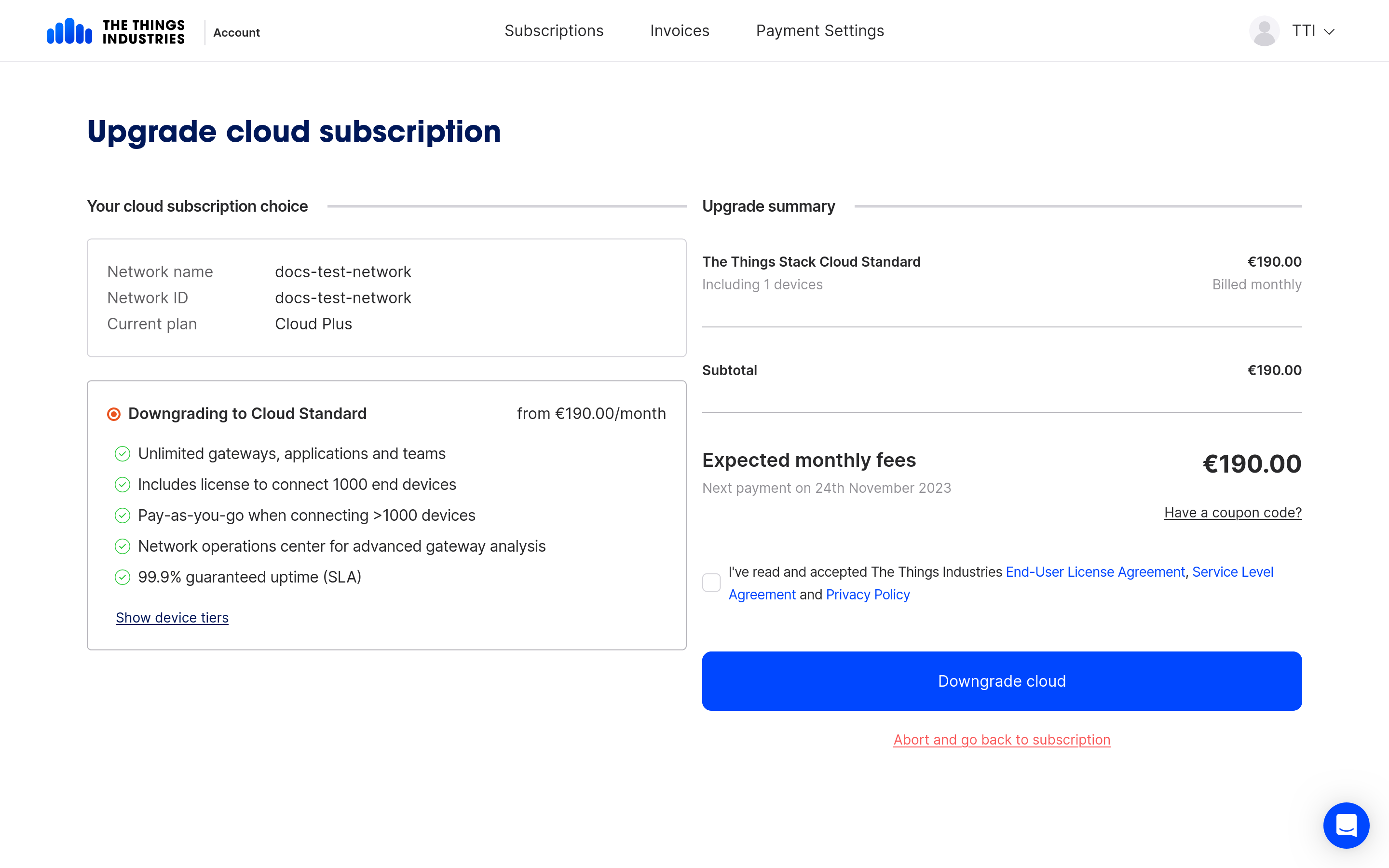Expand the TTI account dropdown chevron
1389x868 pixels.
pyautogui.click(x=1329, y=31)
